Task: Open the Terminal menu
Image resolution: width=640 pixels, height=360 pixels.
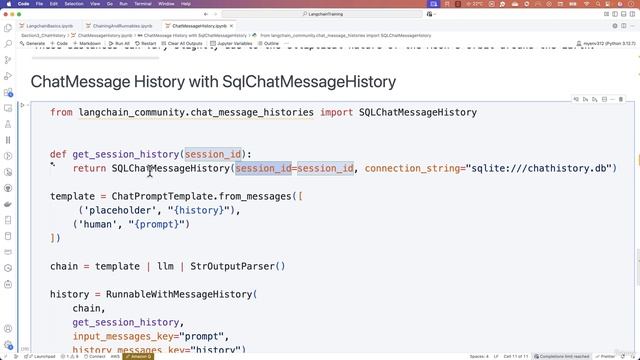Action: (143, 4)
